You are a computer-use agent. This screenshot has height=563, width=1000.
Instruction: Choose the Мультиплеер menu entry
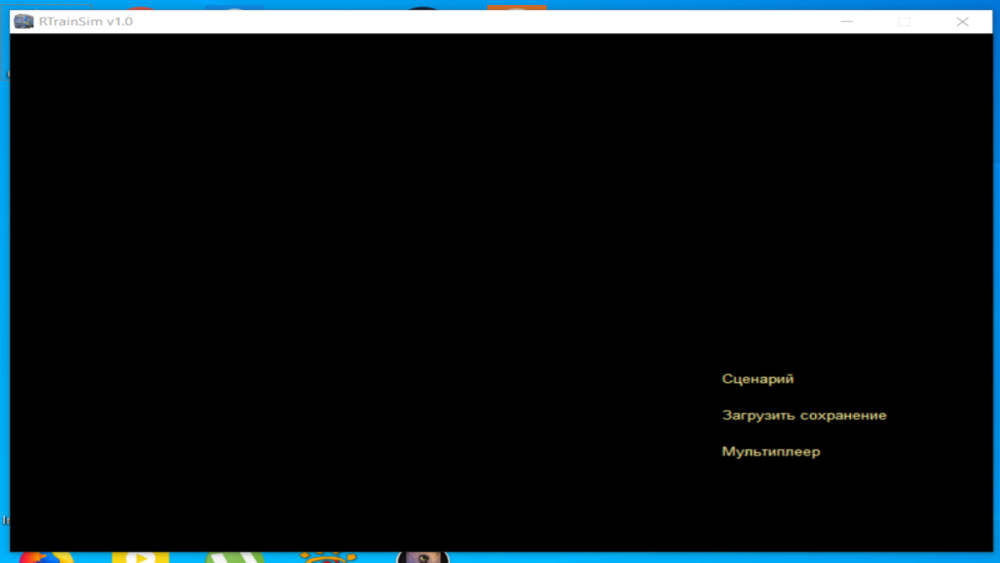coord(770,452)
